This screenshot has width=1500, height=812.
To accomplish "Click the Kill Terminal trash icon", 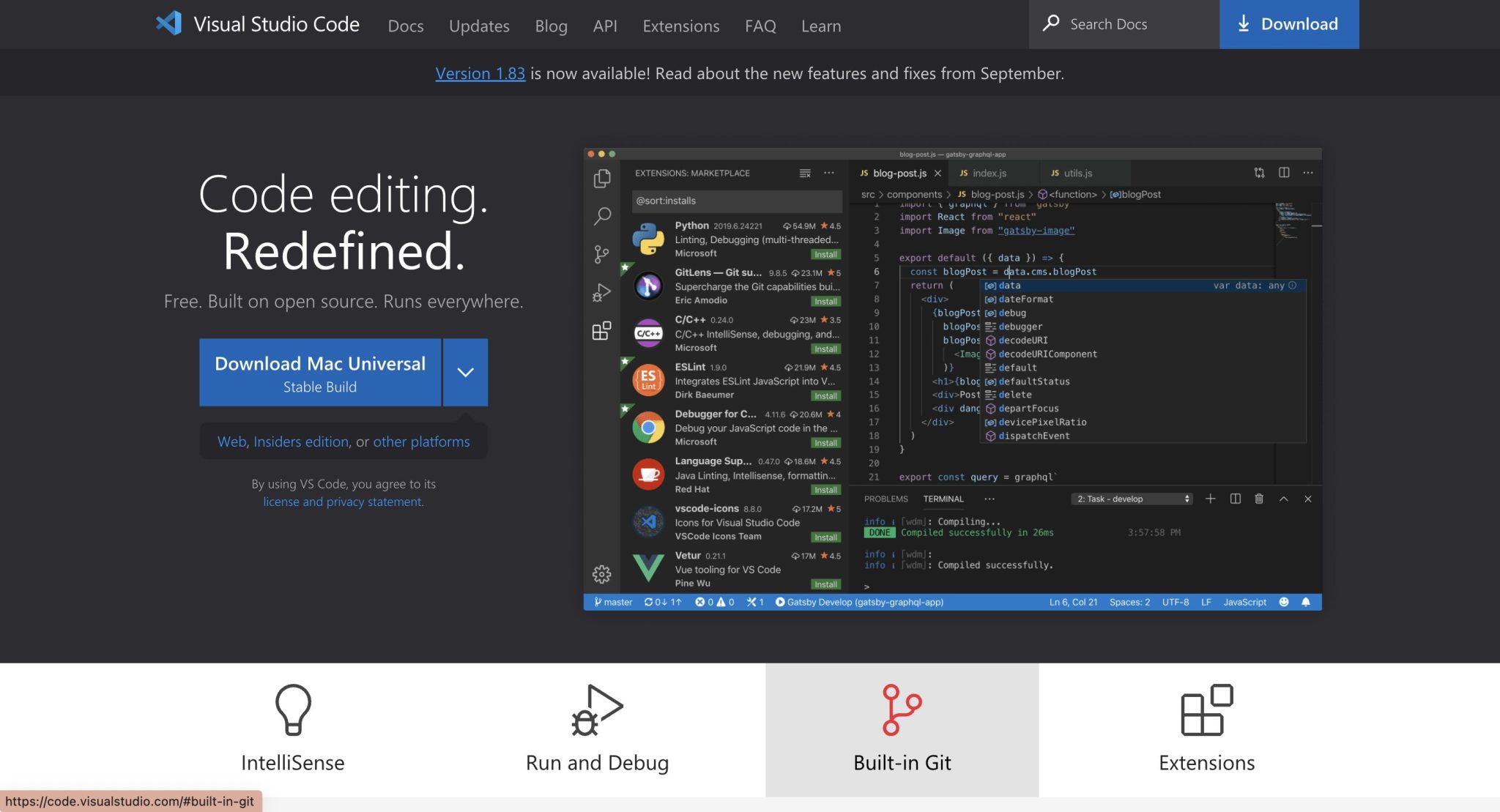I will click(x=1259, y=499).
